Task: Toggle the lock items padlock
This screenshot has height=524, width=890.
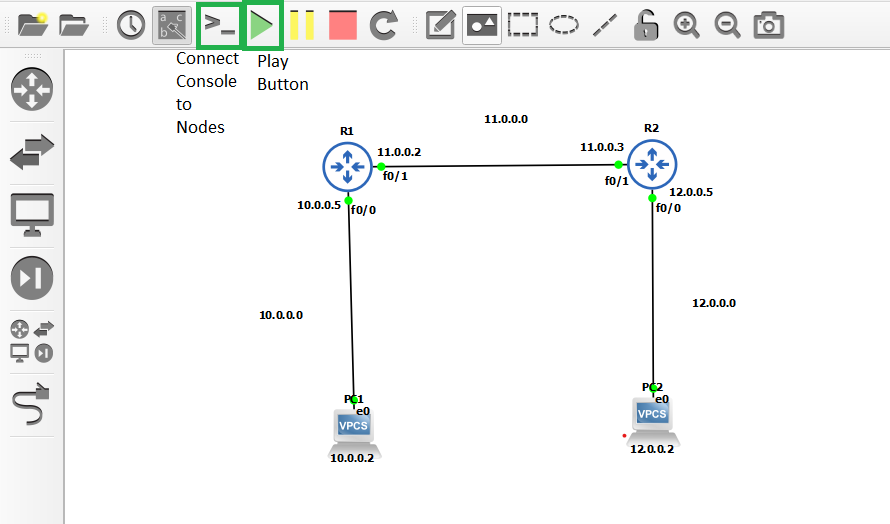Action: pos(646,25)
